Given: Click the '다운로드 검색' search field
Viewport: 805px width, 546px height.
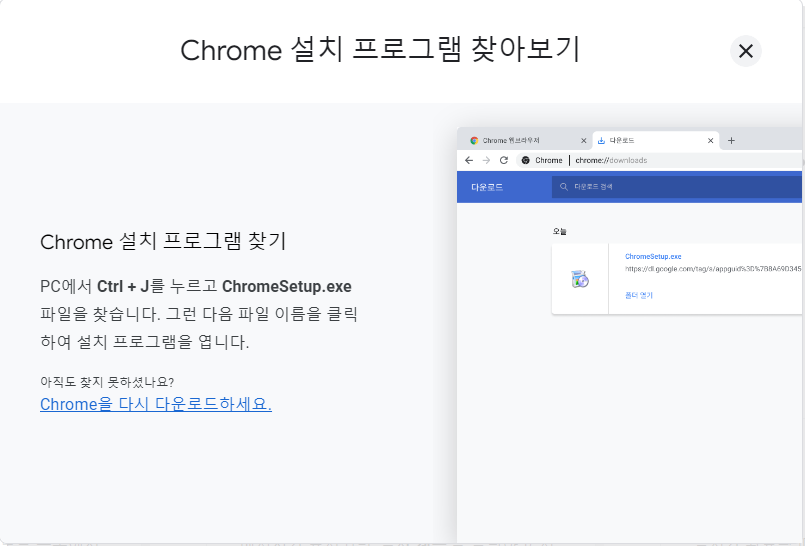Looking at the screenshot, I should point(677,187).
